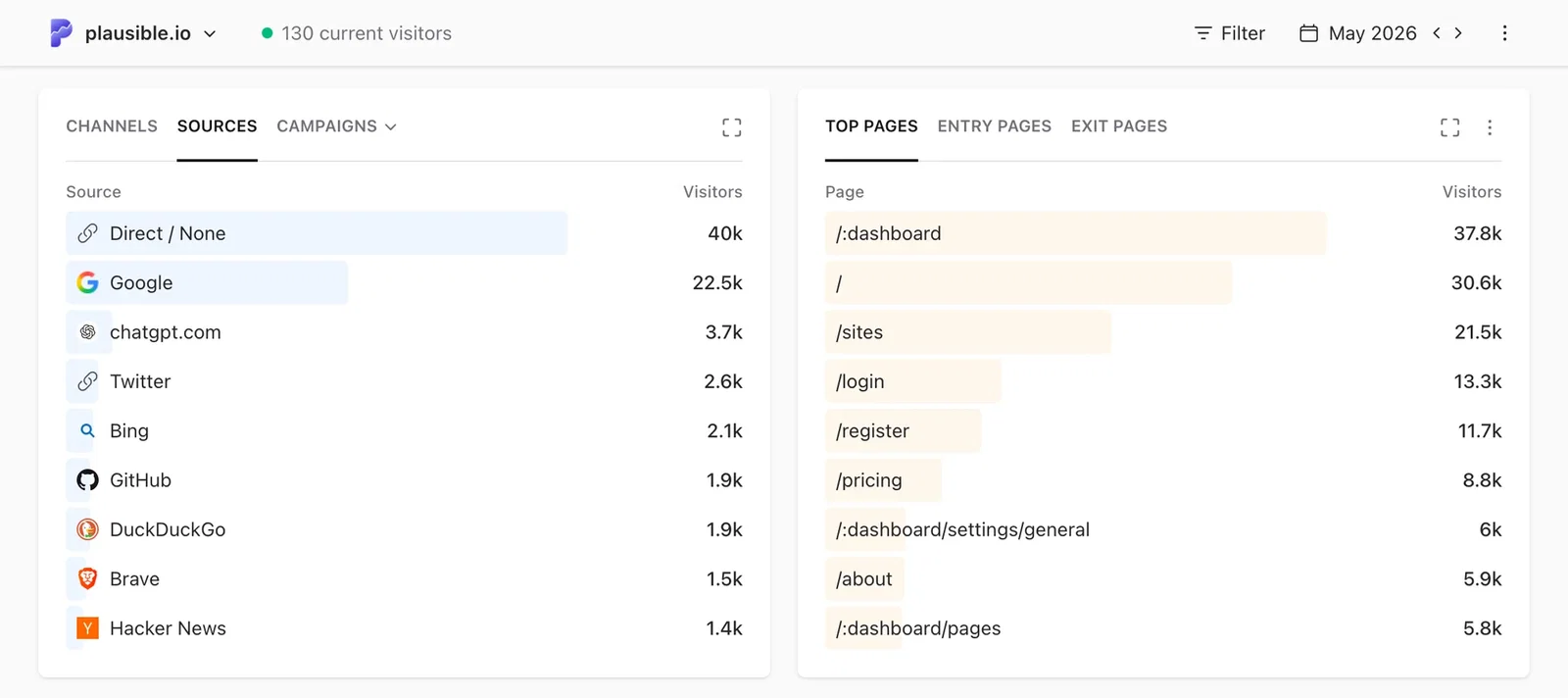Filter by the /:dashboard/pages page

(918, 628)
